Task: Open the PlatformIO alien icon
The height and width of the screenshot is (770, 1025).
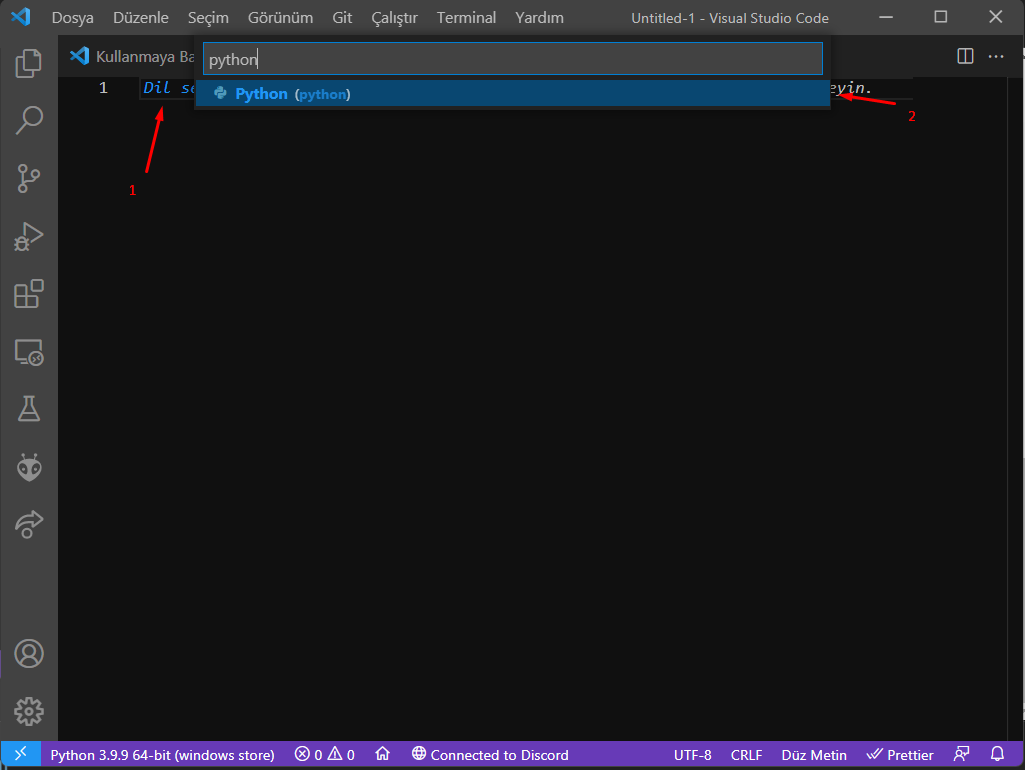Action: (29, 467)
